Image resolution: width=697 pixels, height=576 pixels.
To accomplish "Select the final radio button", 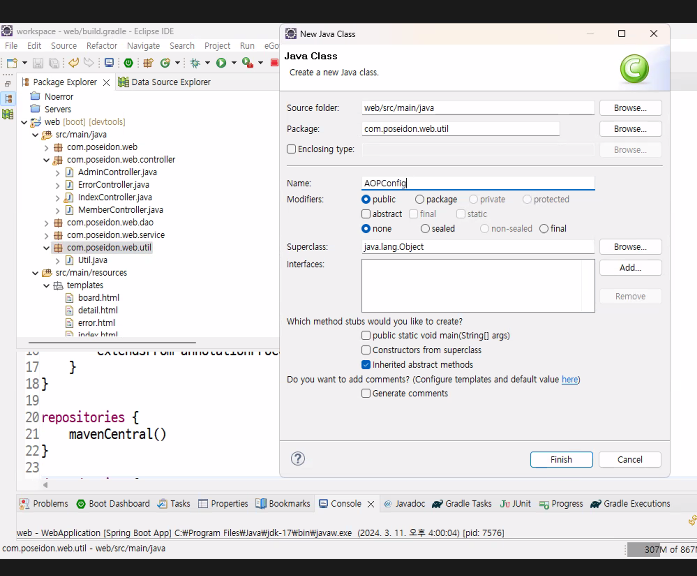I will [544, 228].
